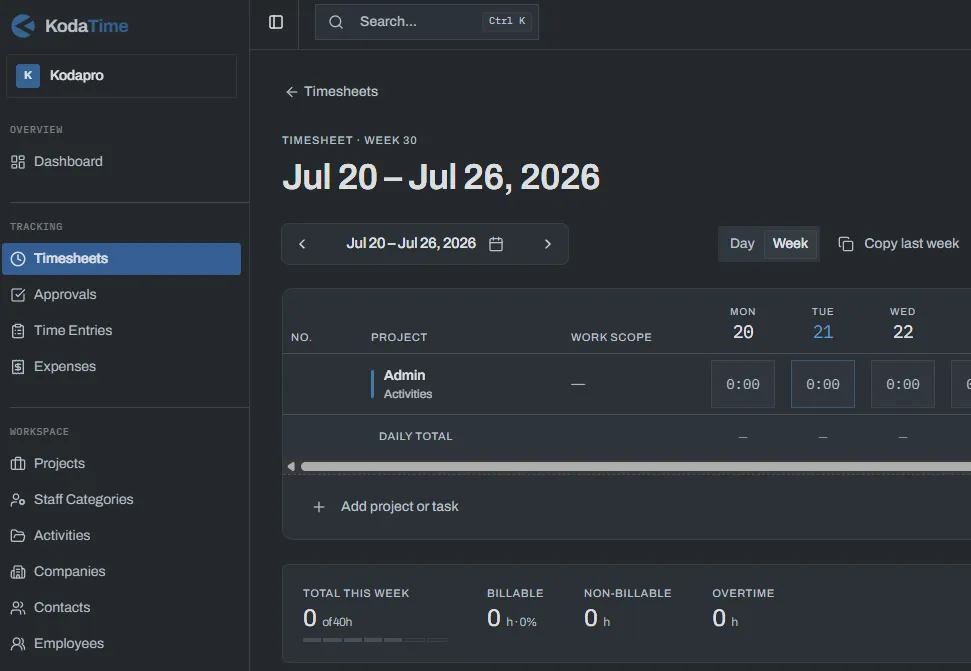
Task: Click the Timesheets back link
Action: (x=332, y=92)
